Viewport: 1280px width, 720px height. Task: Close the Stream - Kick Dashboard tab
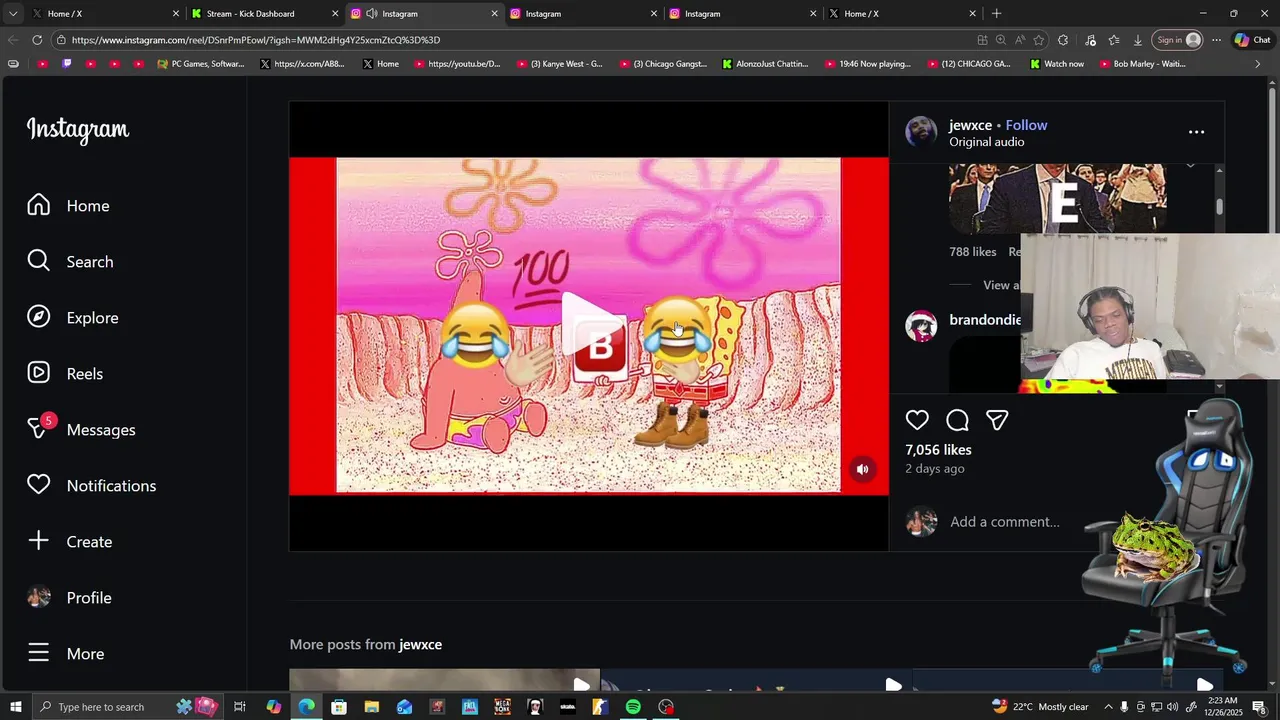pyautogui.click(x=335, y=14)
